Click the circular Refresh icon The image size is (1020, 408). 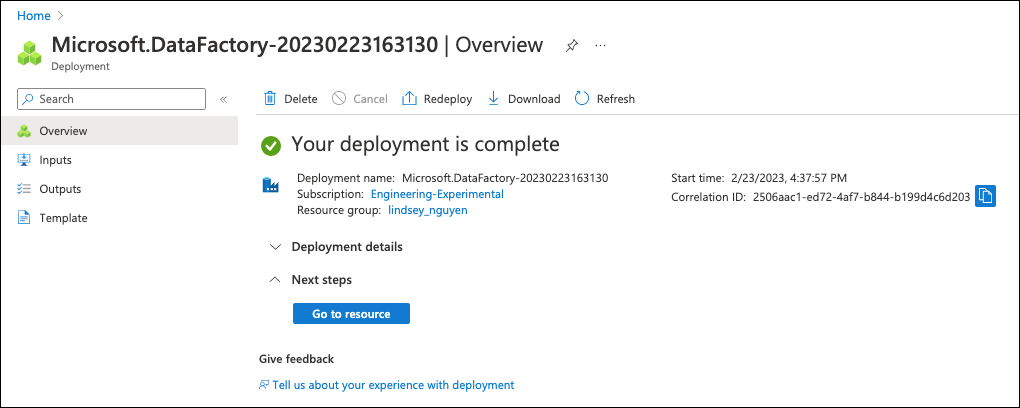[582, 98]
